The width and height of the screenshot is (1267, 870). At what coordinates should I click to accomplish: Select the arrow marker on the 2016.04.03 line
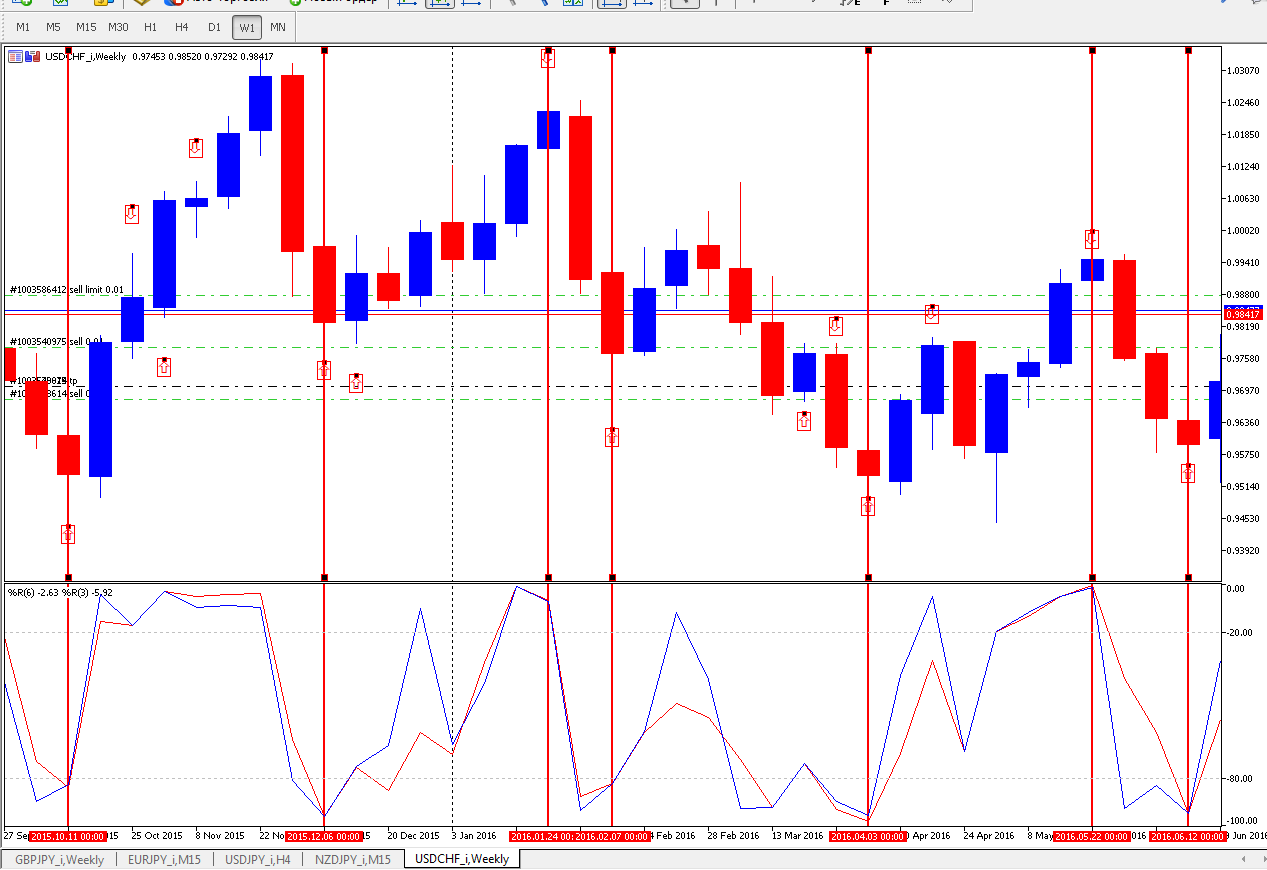click(868, 506)
